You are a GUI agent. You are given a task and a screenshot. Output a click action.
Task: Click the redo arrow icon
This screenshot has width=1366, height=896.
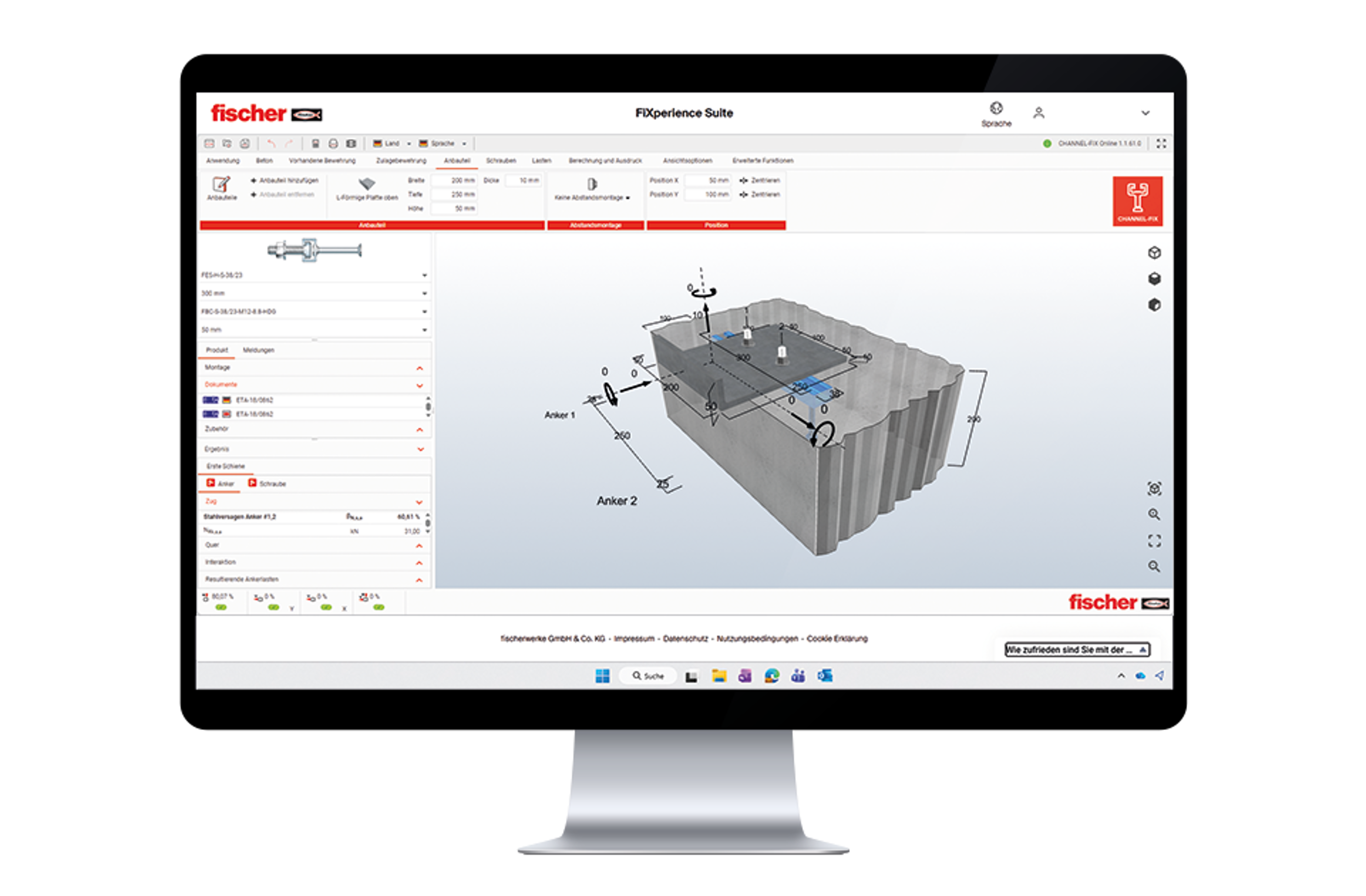289,143
